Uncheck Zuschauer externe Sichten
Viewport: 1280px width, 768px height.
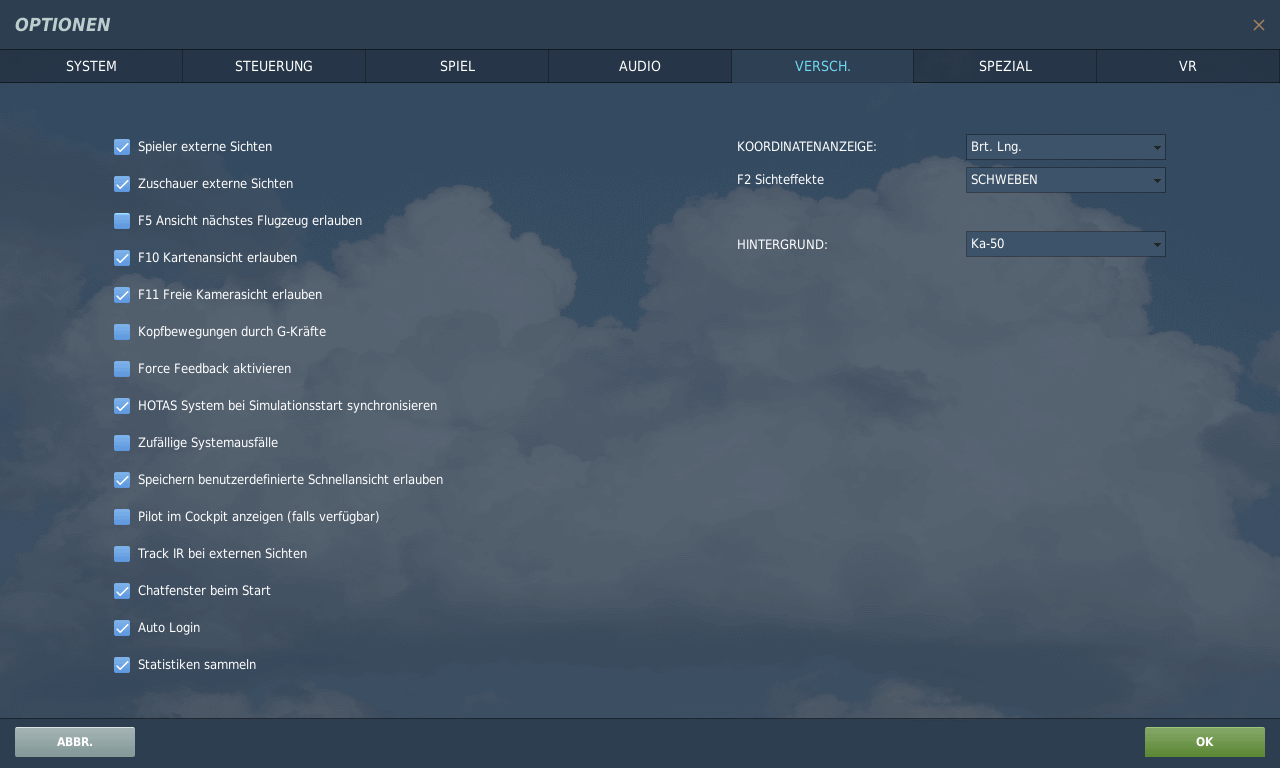[122, 184]
